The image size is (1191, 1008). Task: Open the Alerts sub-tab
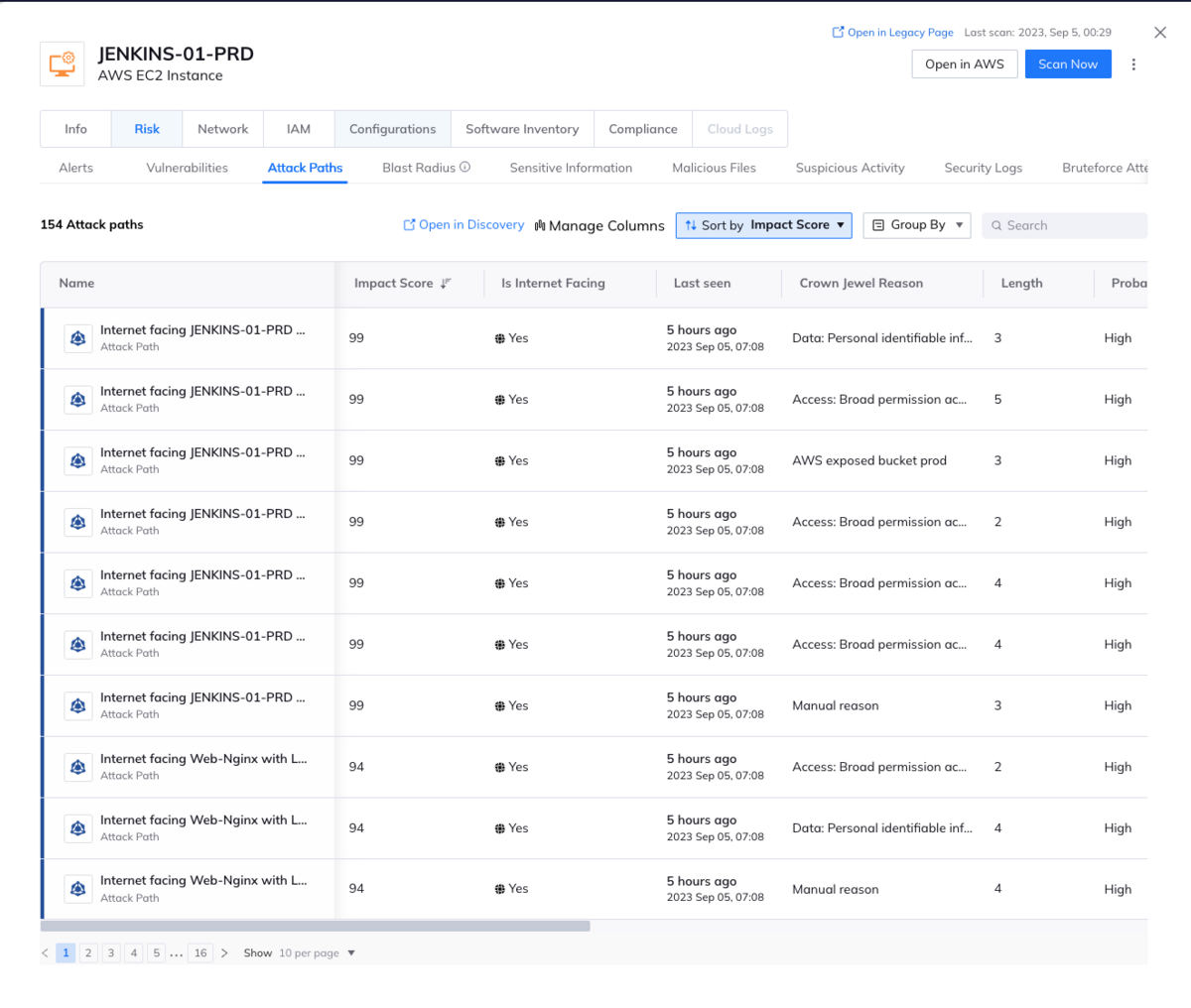[x=76, y=168]
